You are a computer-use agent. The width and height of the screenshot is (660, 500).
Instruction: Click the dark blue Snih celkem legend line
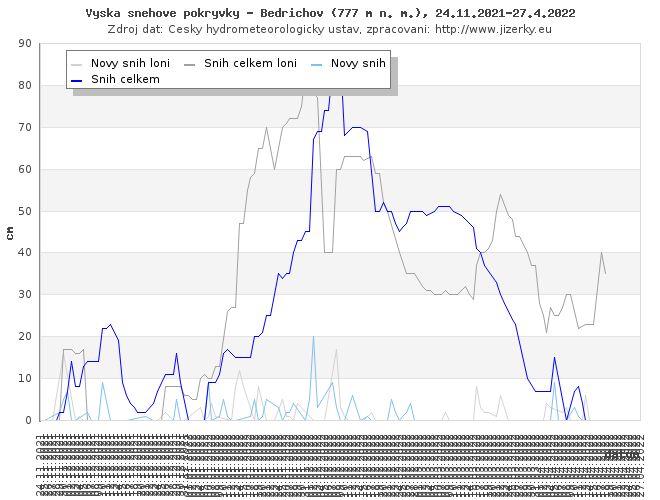[78, 78]
